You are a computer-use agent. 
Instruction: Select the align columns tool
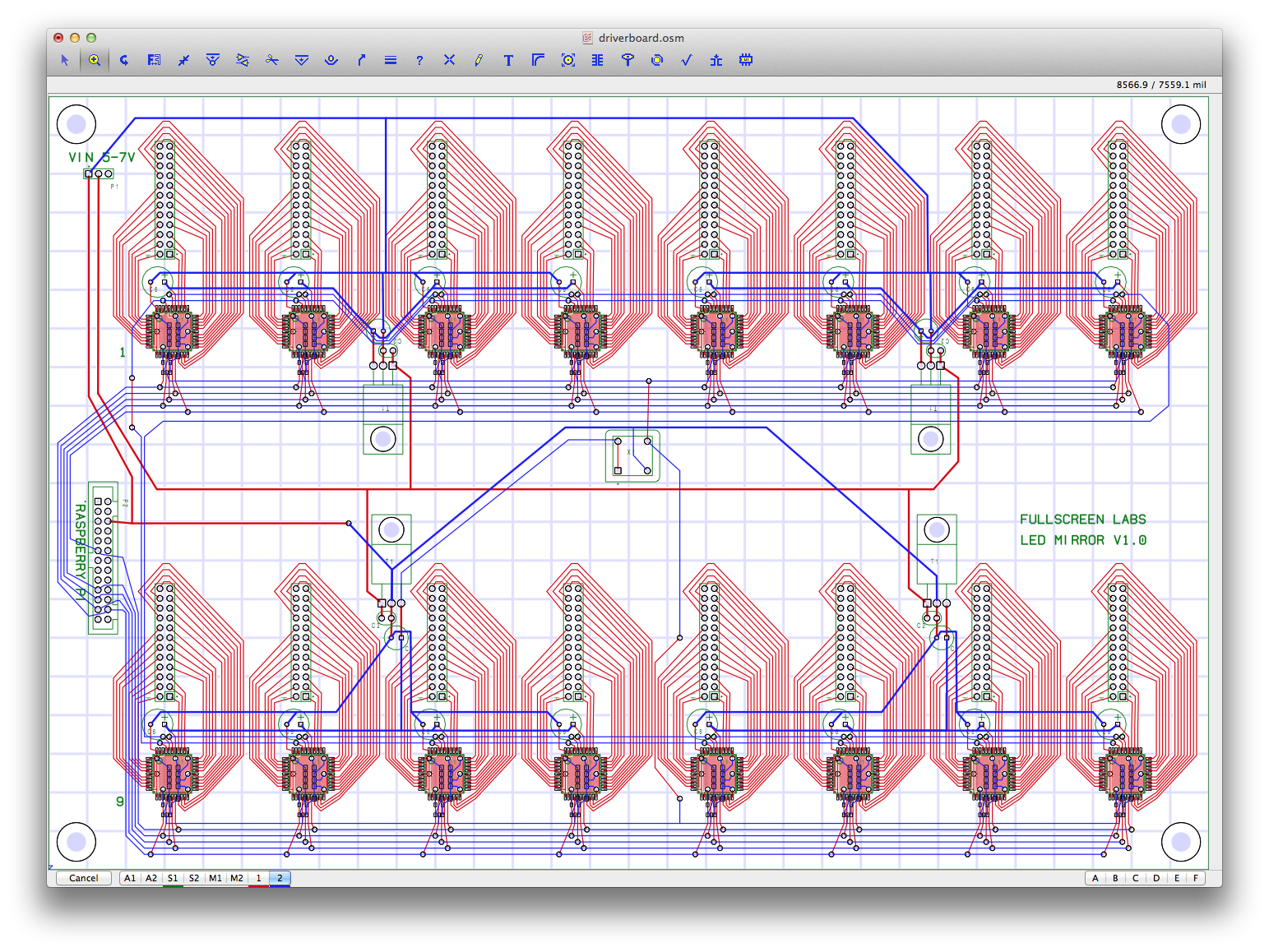tap(598, 60)
